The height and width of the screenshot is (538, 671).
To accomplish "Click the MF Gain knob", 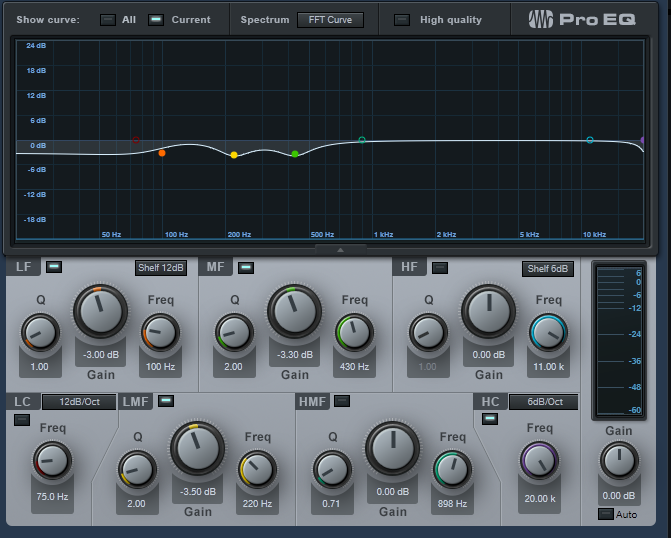I will click(294, 311).
